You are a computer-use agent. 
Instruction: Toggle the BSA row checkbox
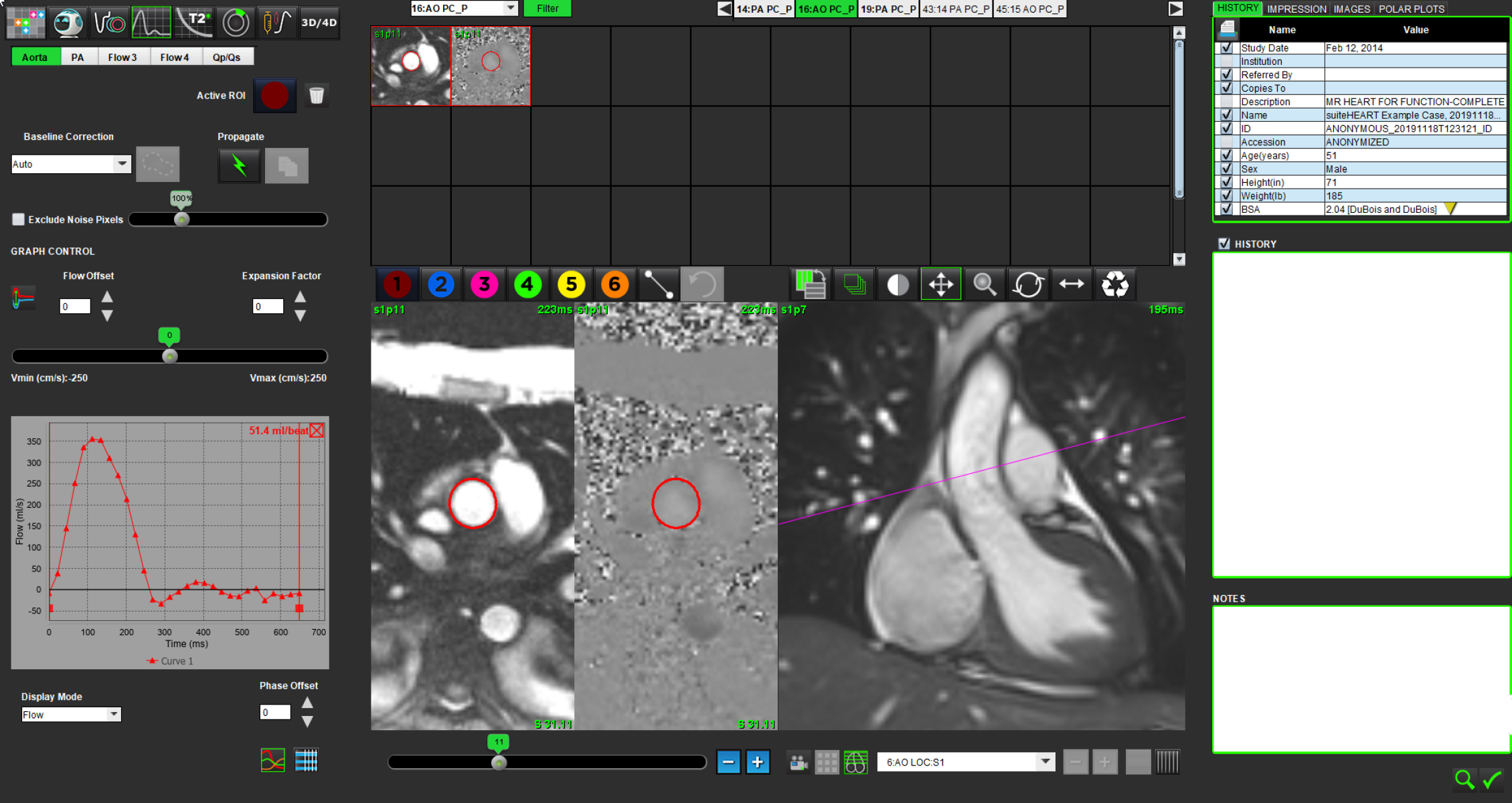1226,209
